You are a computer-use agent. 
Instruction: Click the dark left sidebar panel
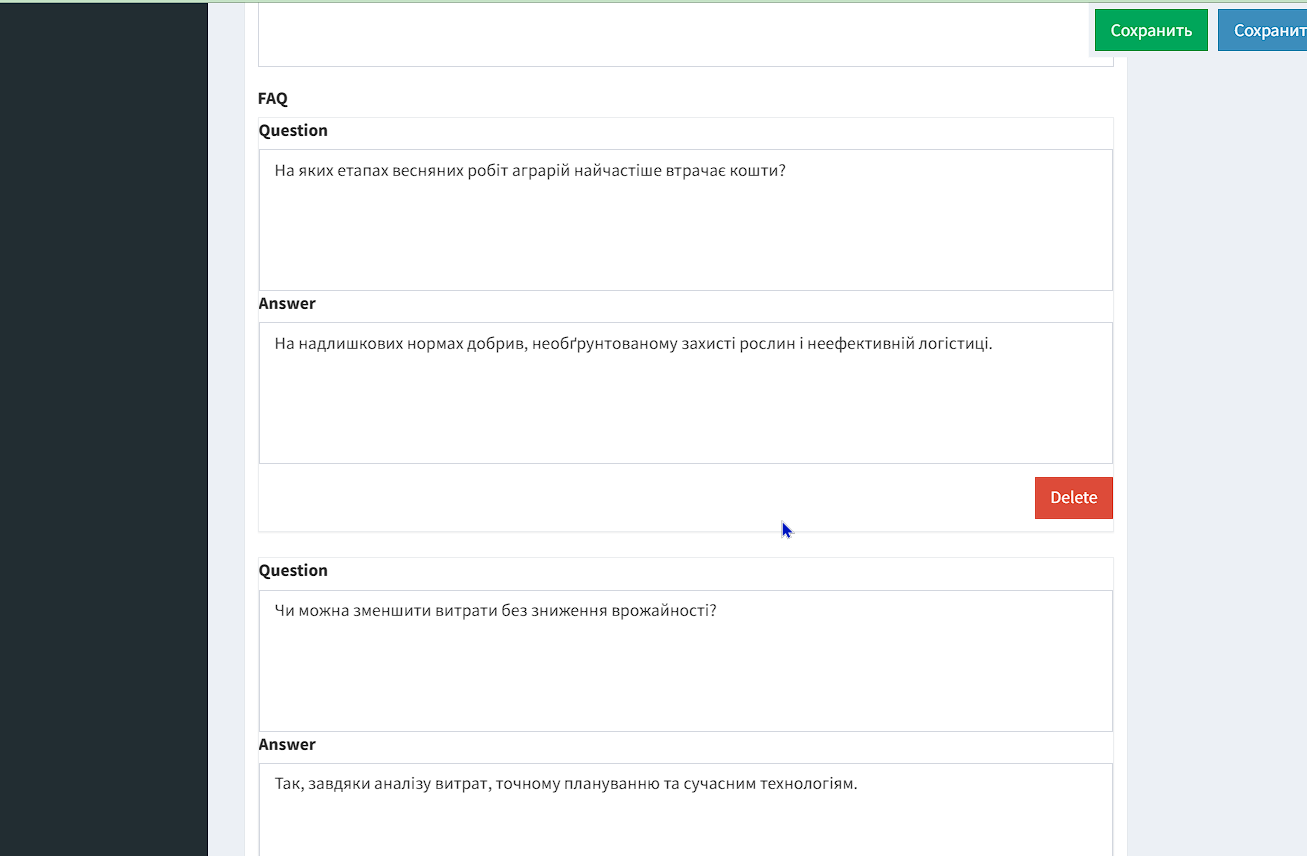(103, 430)
